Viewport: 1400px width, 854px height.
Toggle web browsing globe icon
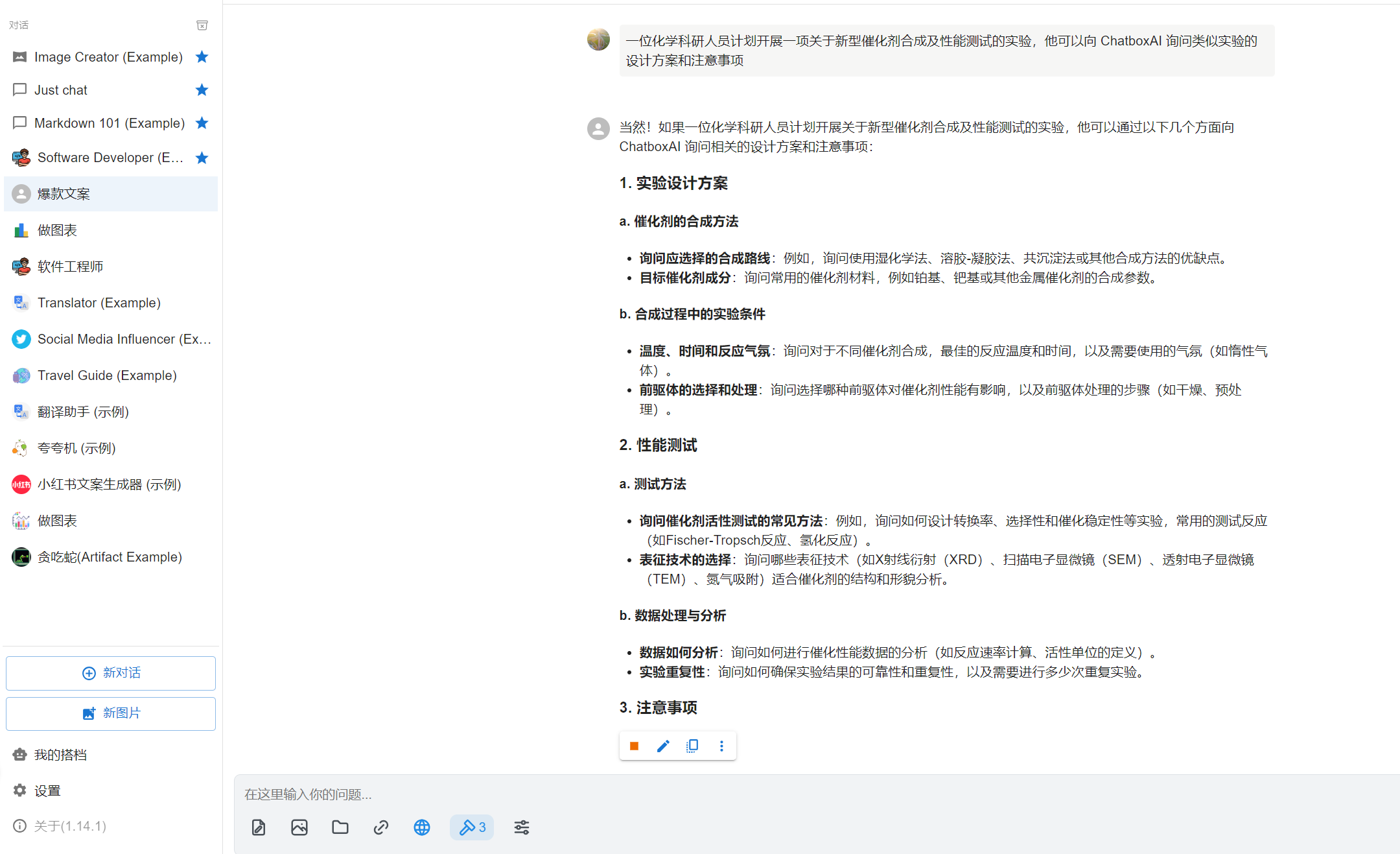[422, 827]
